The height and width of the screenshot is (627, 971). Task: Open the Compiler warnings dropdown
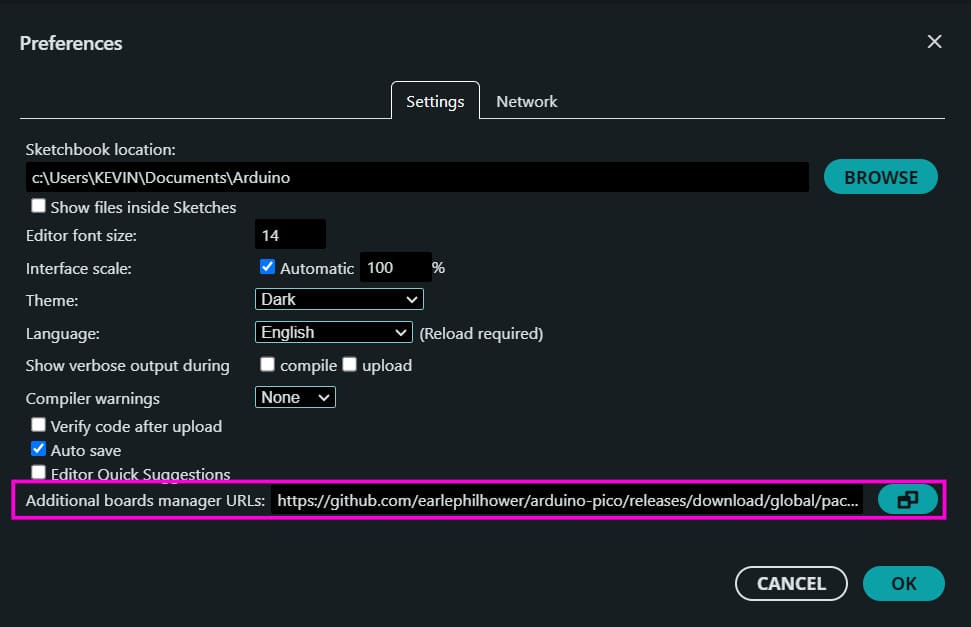tap(294, 397)
